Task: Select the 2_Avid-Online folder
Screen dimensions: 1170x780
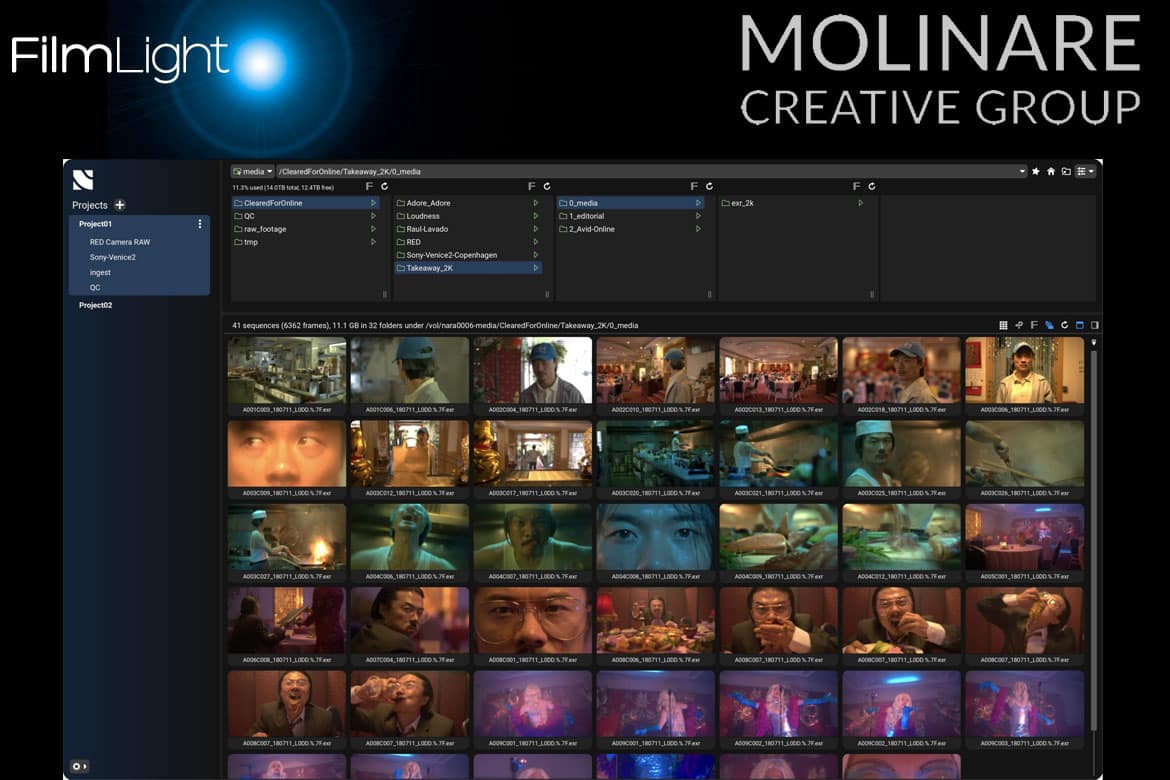Action: click(x=631, y=229)
